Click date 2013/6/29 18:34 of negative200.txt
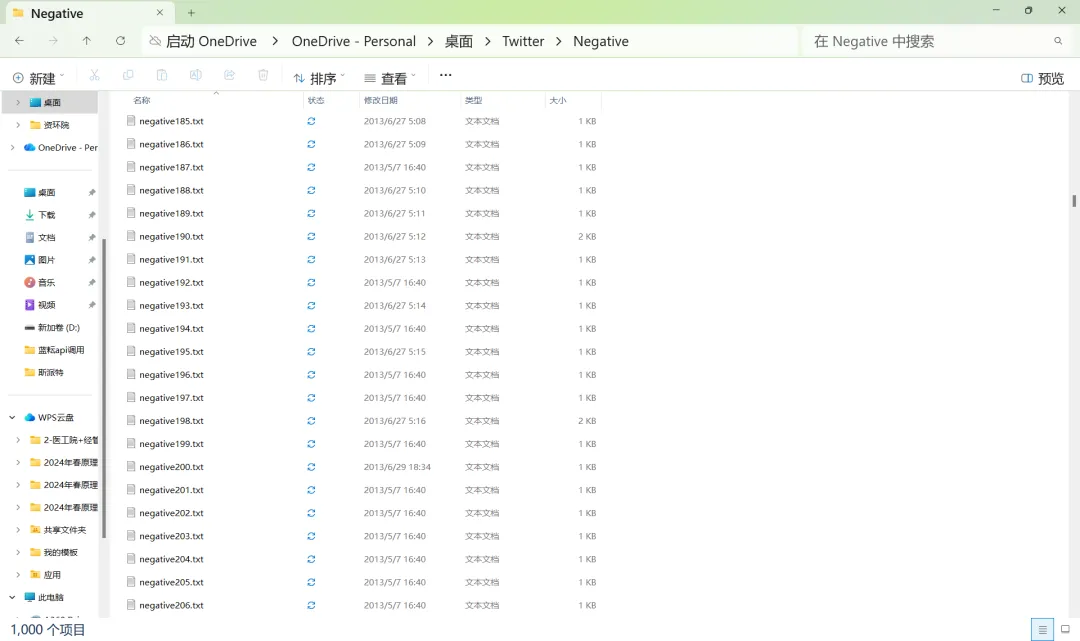 click(397, 467)
